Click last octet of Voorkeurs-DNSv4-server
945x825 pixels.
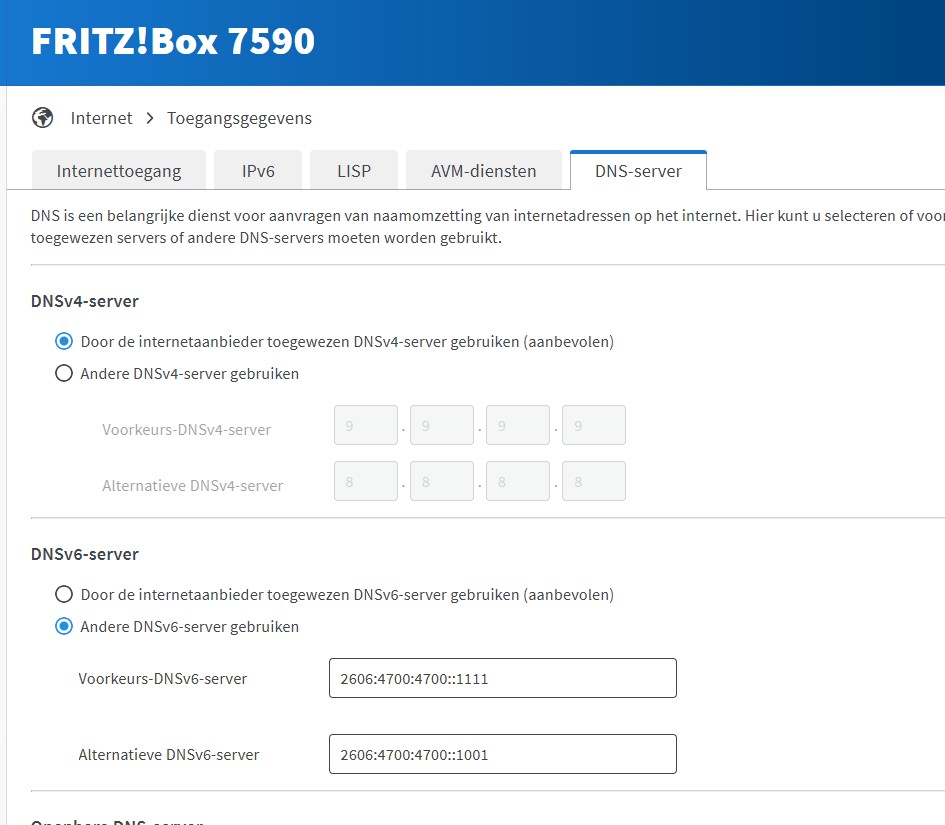[x=594, y=425]
